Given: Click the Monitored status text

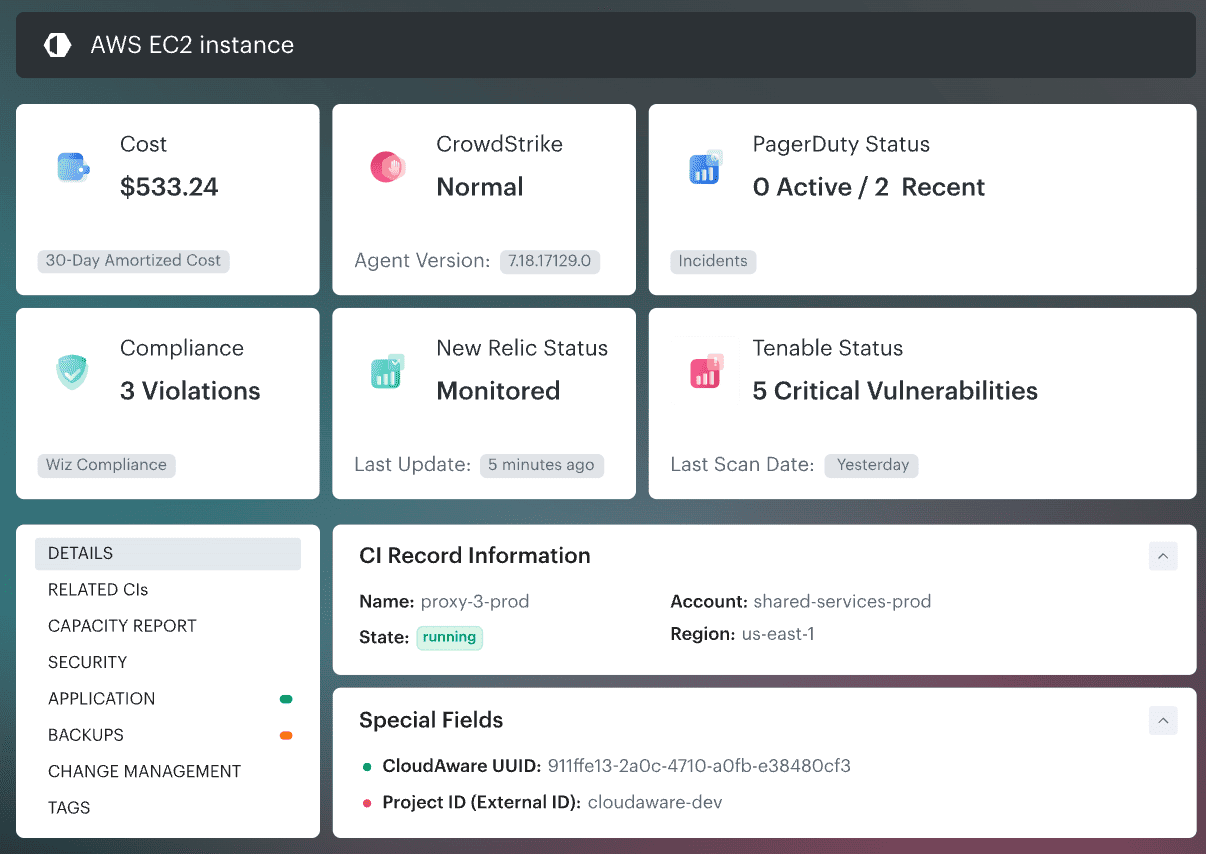Looking at the screenshot, I should (x=498, y=391).
